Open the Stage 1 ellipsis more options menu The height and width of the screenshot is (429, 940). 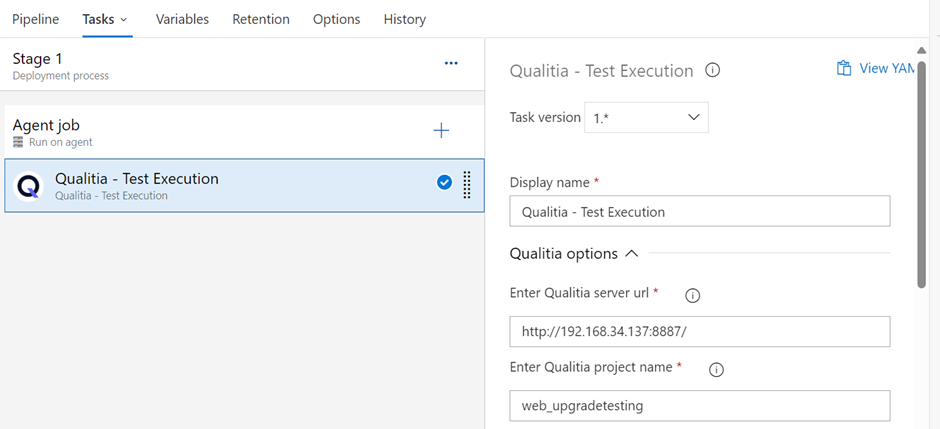[x=451, y=63]
